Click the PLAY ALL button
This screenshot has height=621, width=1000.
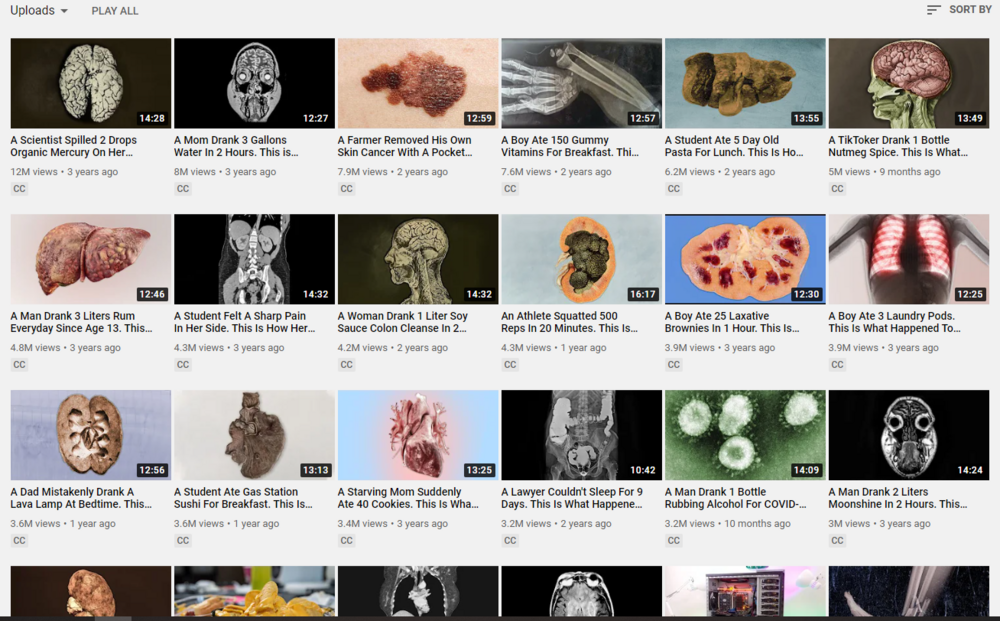[x=115, y=11]
